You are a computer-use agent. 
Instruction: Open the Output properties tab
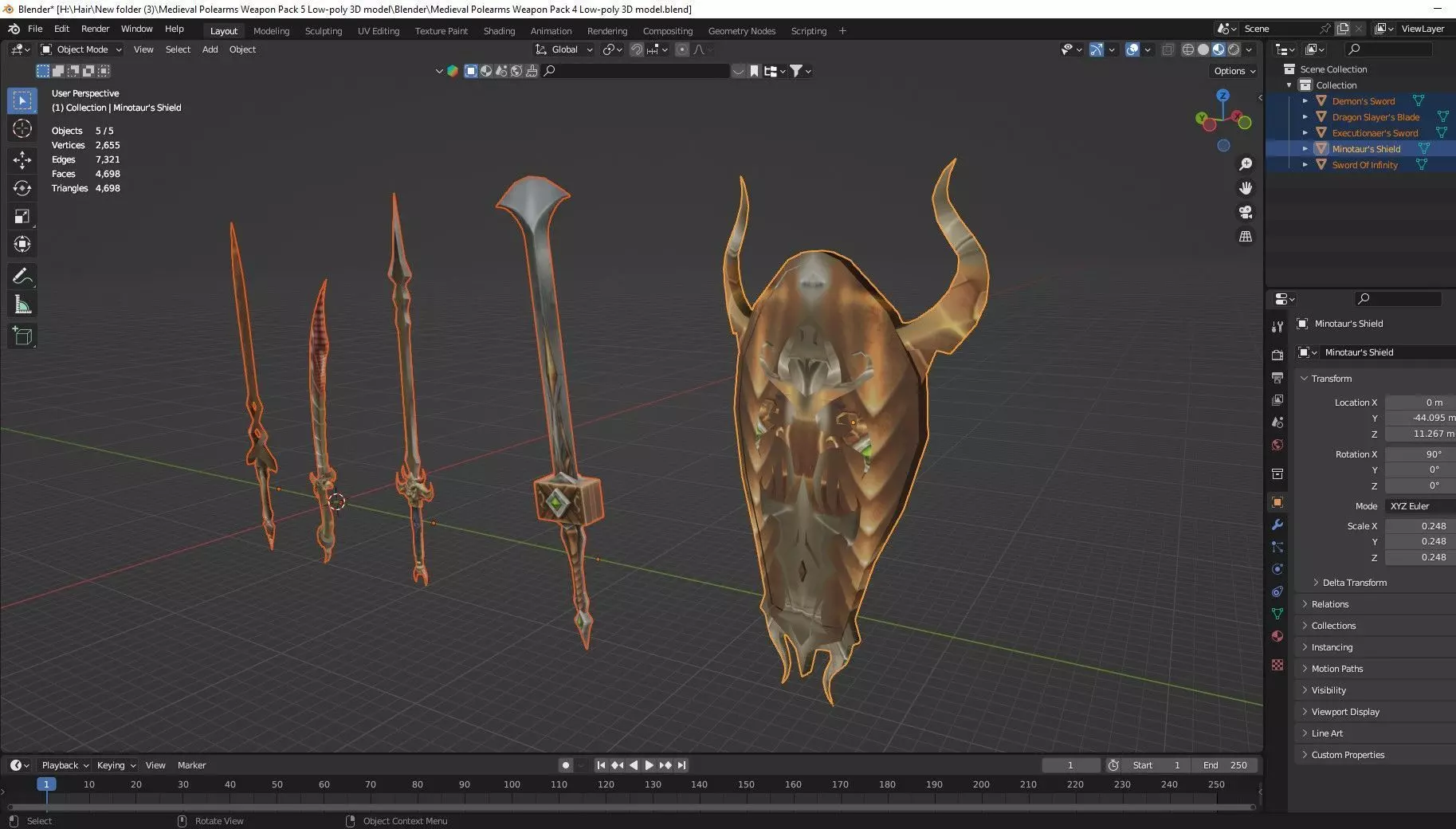(1277, 377)
